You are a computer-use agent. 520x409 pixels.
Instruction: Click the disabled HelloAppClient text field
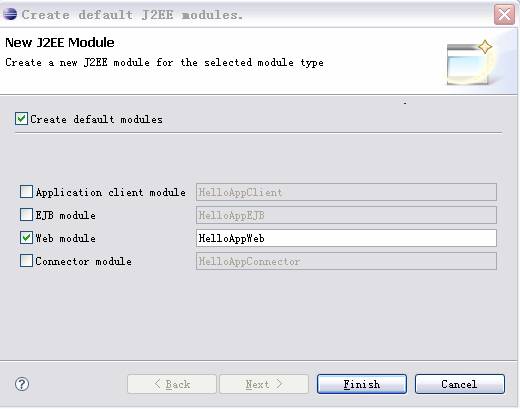point(346,192)
